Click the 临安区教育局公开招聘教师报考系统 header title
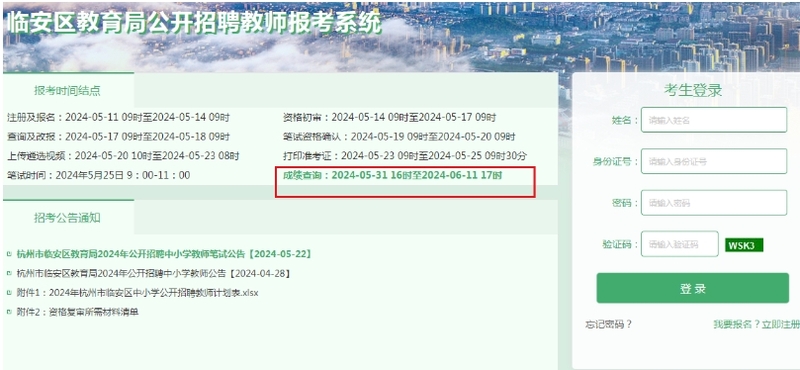800x370 pixels. [193, 22]
